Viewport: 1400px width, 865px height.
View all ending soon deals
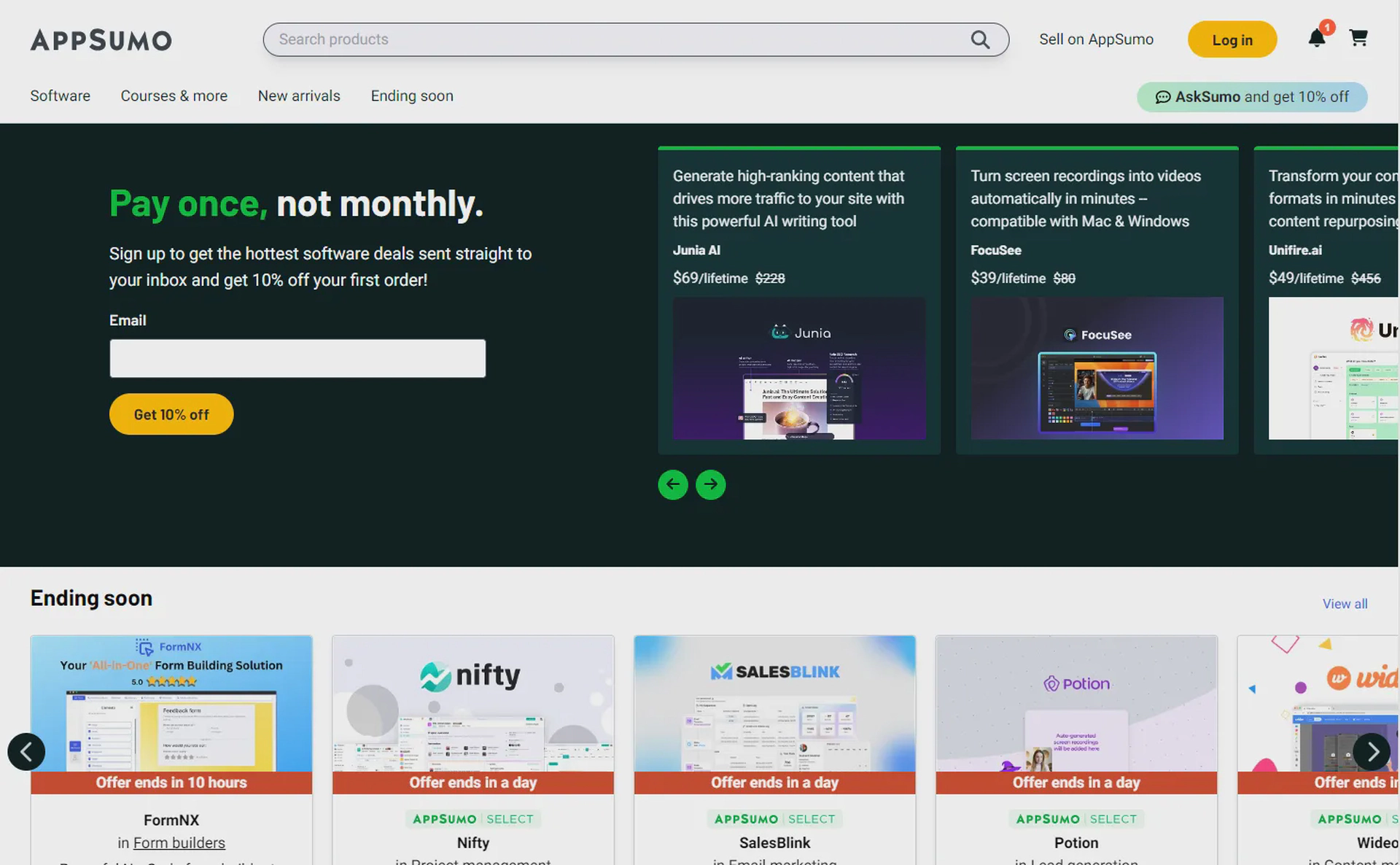1345,604
